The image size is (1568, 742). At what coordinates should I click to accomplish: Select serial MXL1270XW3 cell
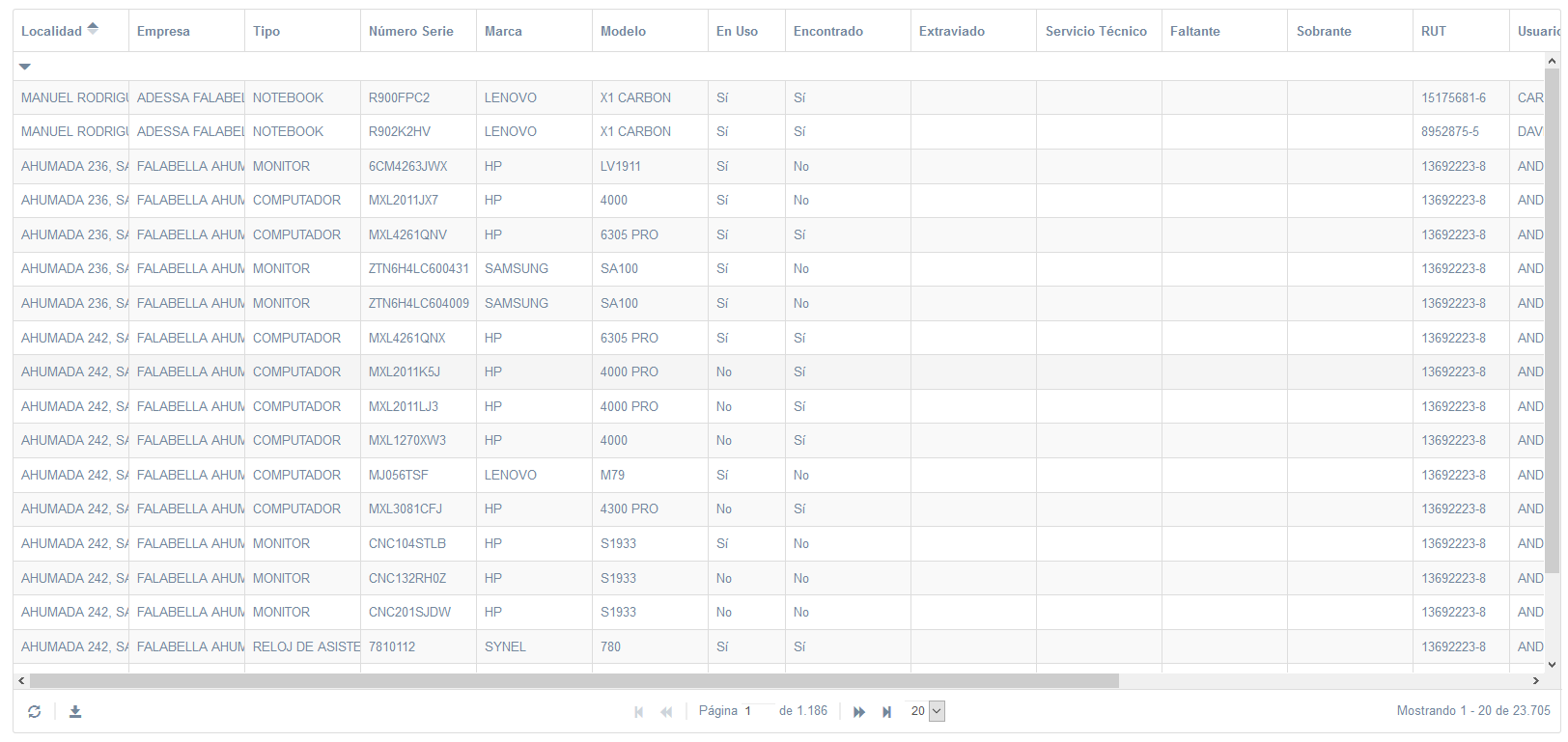(418, 440)
